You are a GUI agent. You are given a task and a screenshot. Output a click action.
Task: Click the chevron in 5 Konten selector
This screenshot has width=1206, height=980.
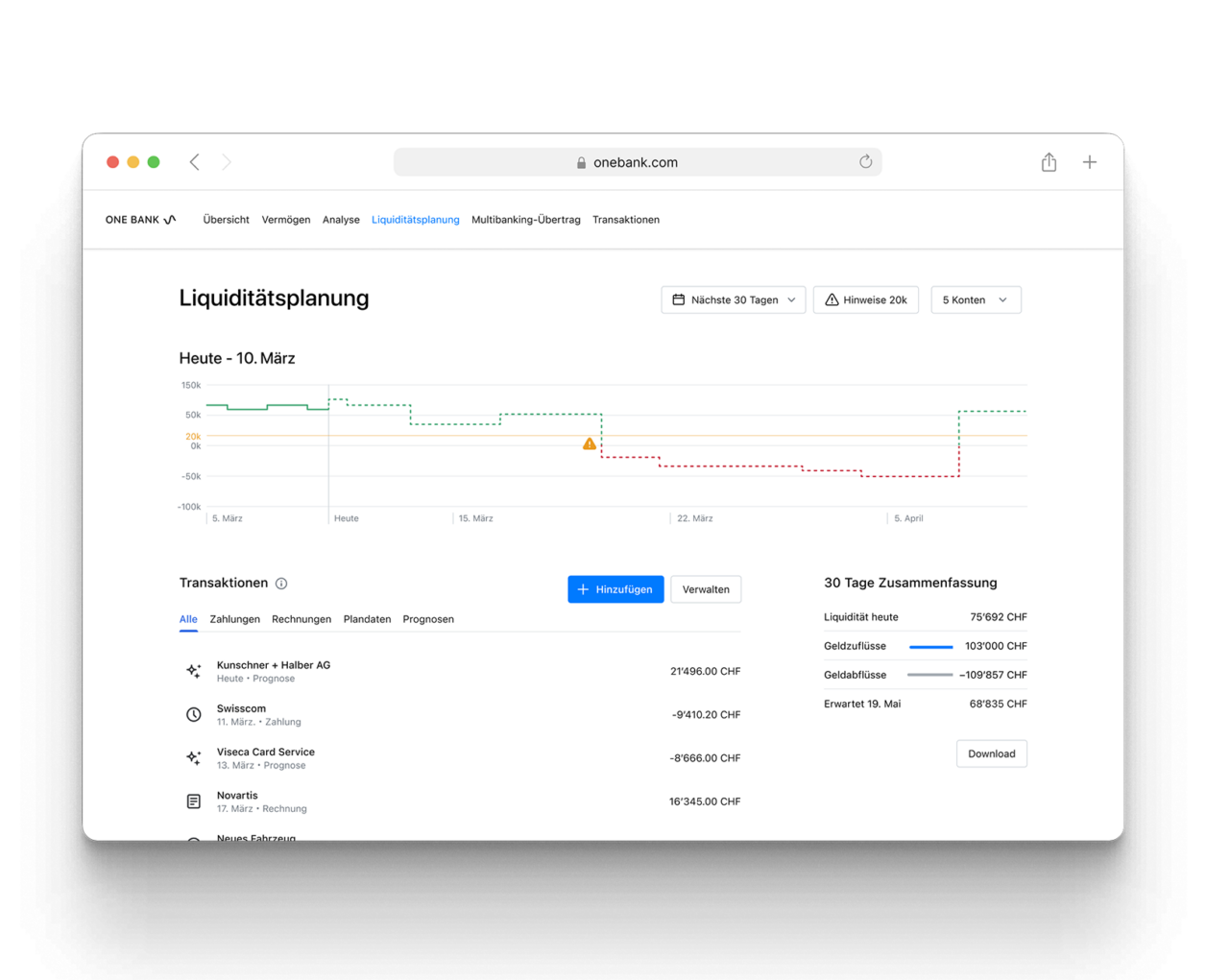point(1002,300)
